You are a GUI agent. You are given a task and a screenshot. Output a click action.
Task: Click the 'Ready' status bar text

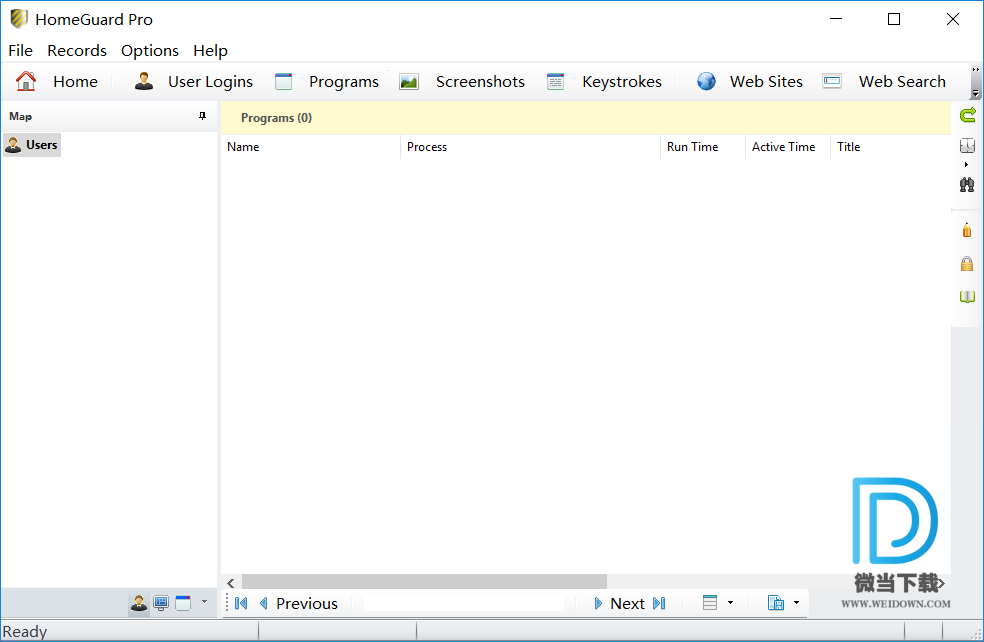tap(25, 631)
